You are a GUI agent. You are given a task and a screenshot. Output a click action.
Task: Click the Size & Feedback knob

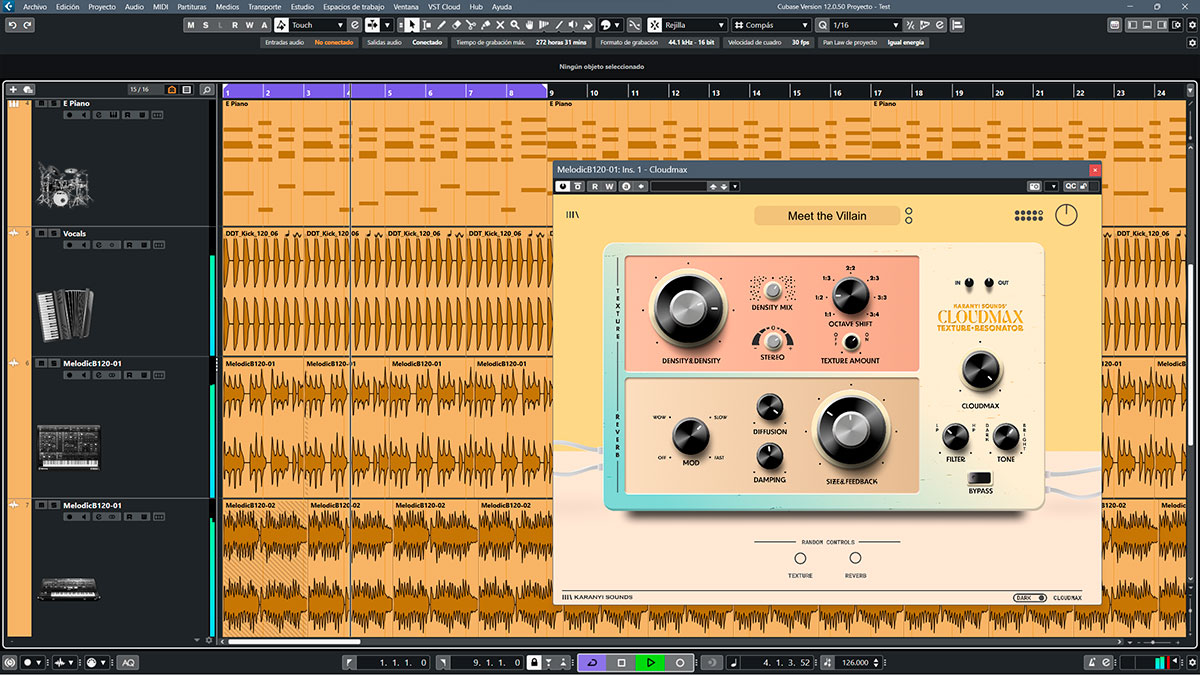(849, 431)
